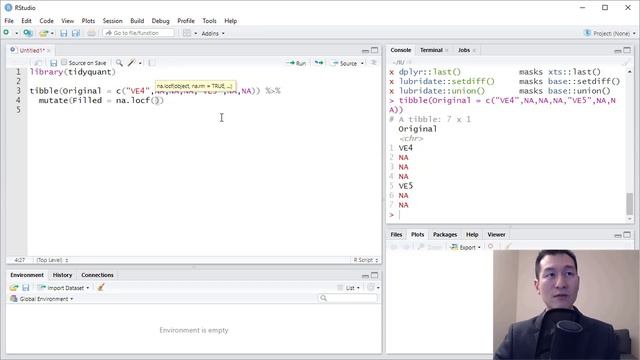The width and height of the screenshot is (640, 360).
Task: Click the Save All icon
Action: pos(76,33)
